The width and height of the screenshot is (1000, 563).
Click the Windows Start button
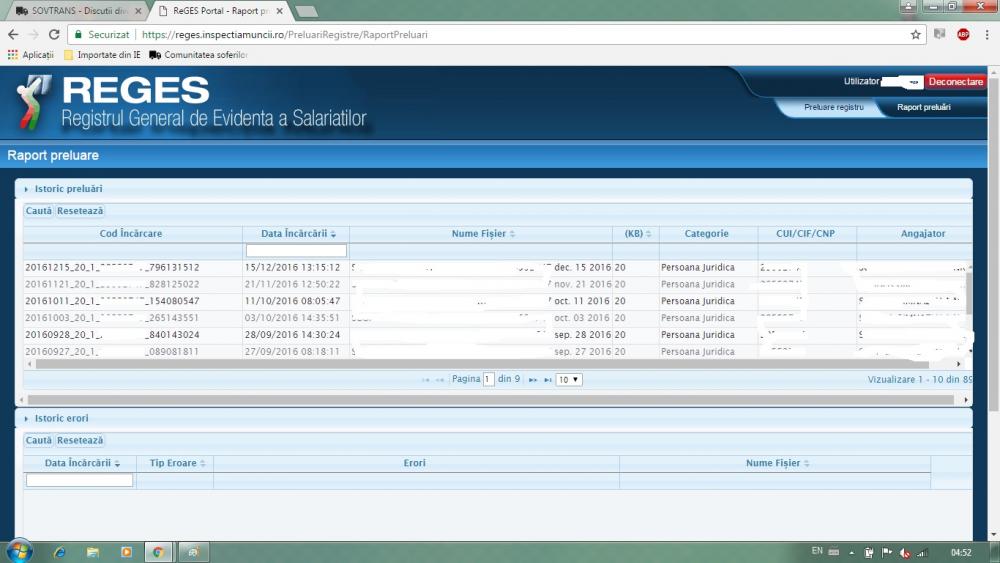pyautogui.click(x=19, y=551)
